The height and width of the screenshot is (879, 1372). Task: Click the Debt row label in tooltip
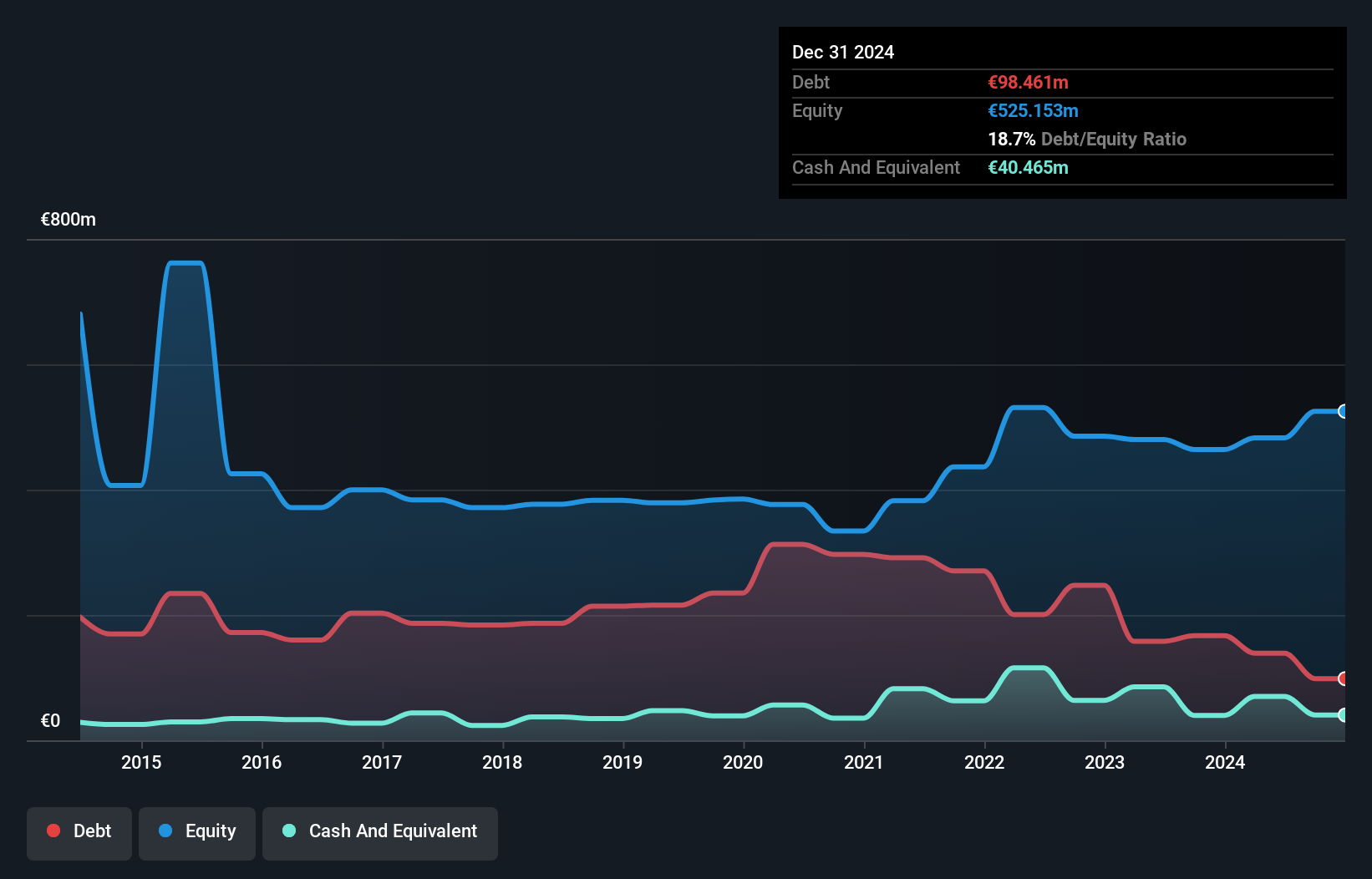(x=810, y=82)
